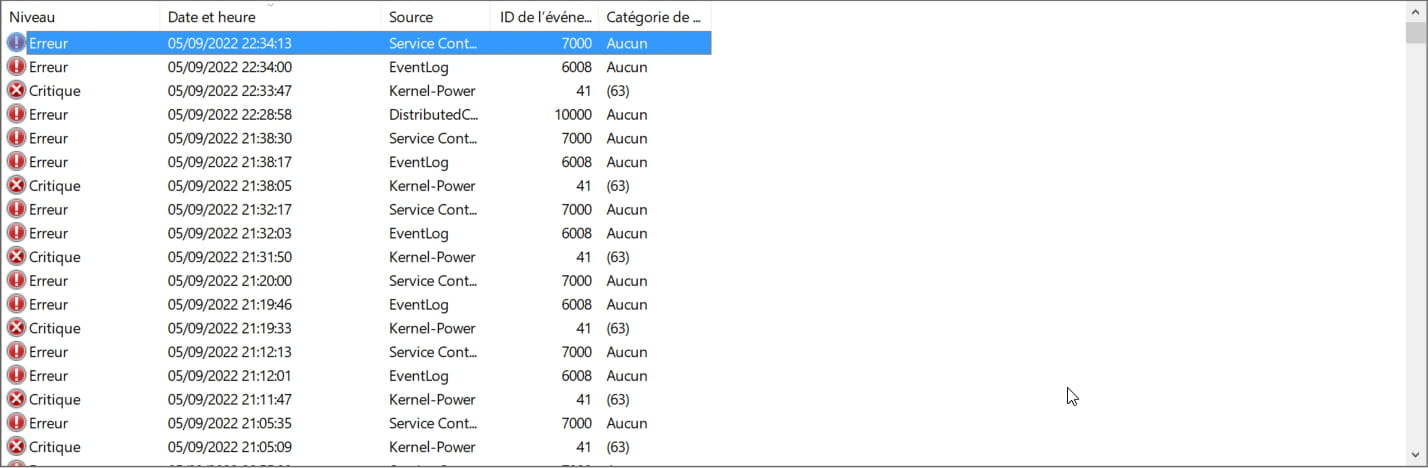Screen dimensions: 1428x468
Task: Click the (63) category at 21:19:33
Action: [618, 328]
